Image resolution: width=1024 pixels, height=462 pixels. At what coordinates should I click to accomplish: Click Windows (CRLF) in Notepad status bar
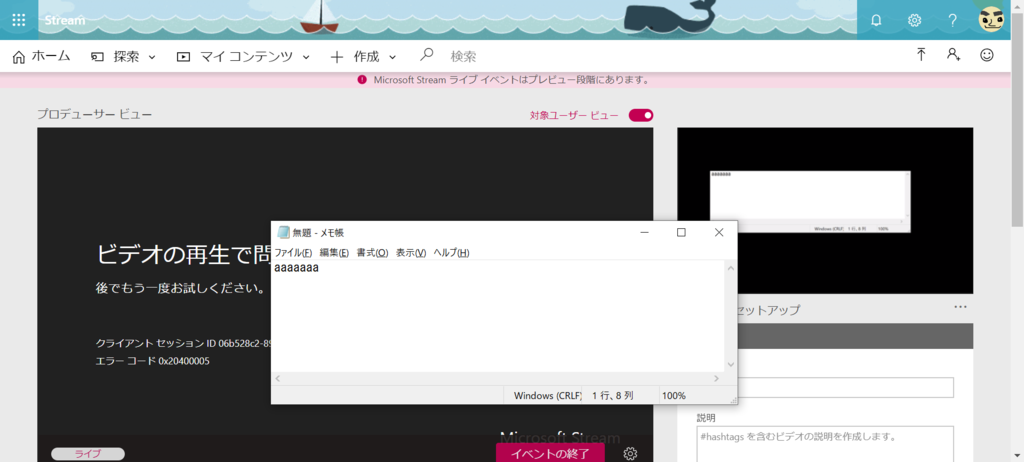(547, 395)
